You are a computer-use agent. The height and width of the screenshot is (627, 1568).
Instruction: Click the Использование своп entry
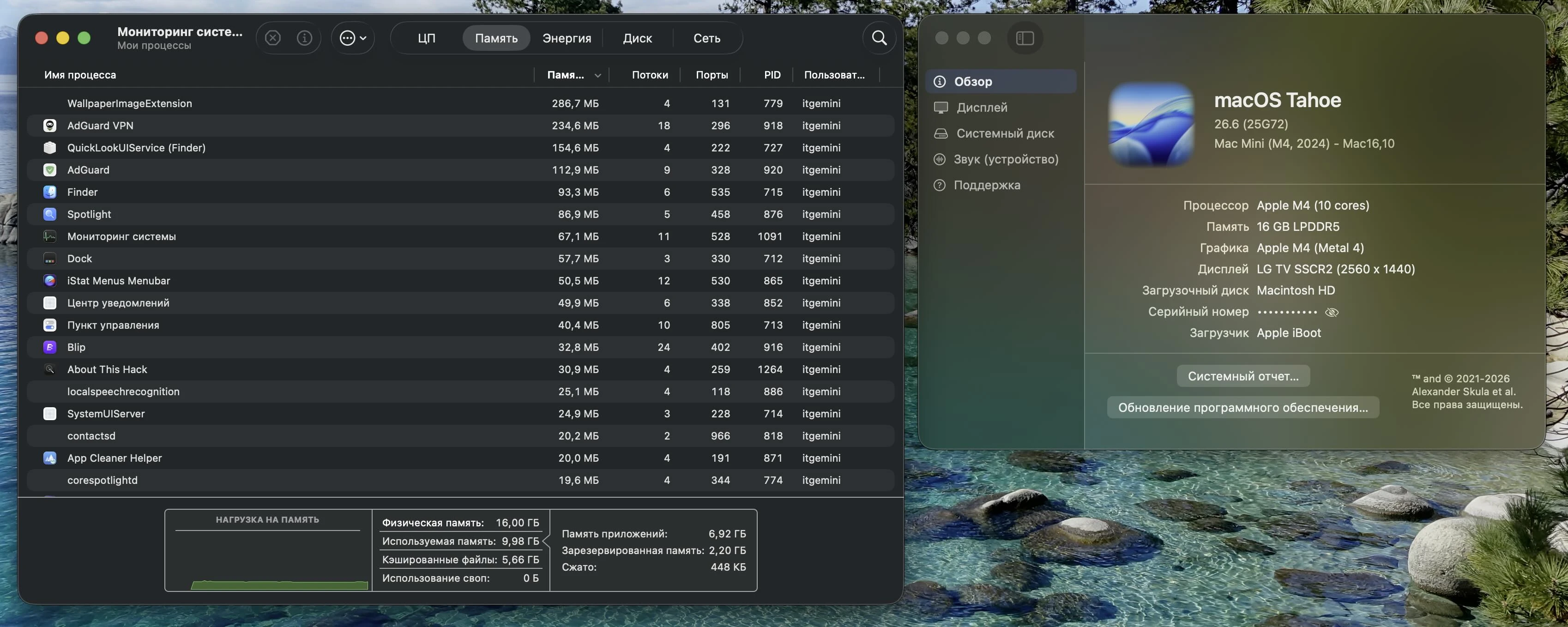click(x=460, y=579)
